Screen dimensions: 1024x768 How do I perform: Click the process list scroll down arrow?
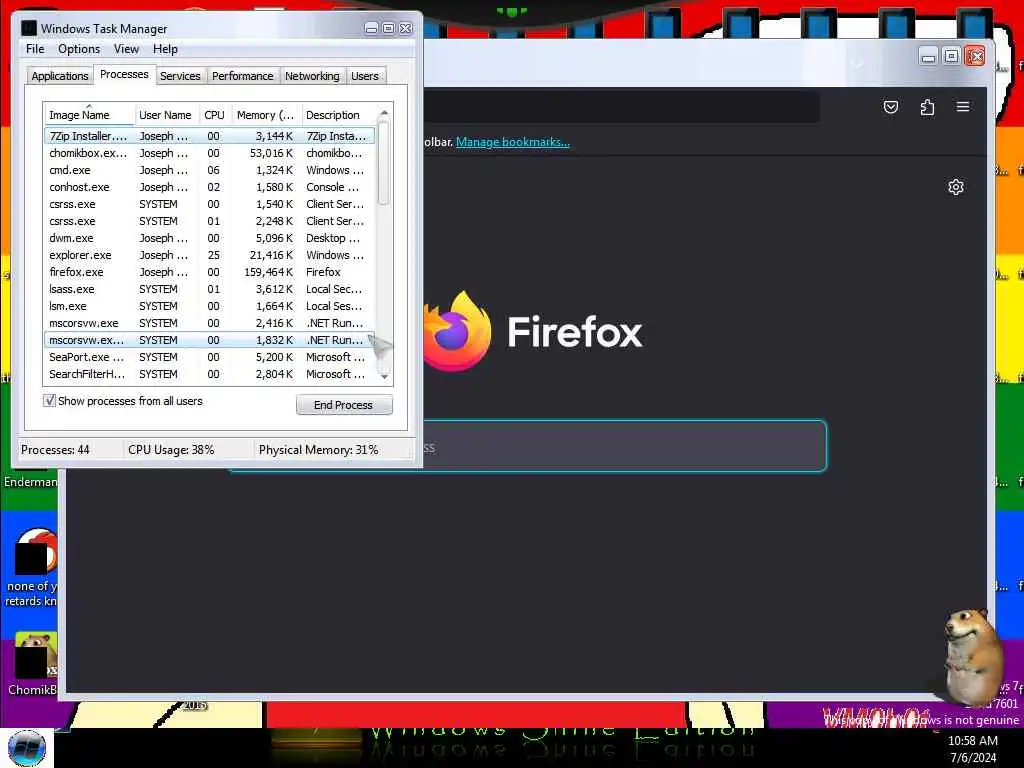(x=384, y=376)
